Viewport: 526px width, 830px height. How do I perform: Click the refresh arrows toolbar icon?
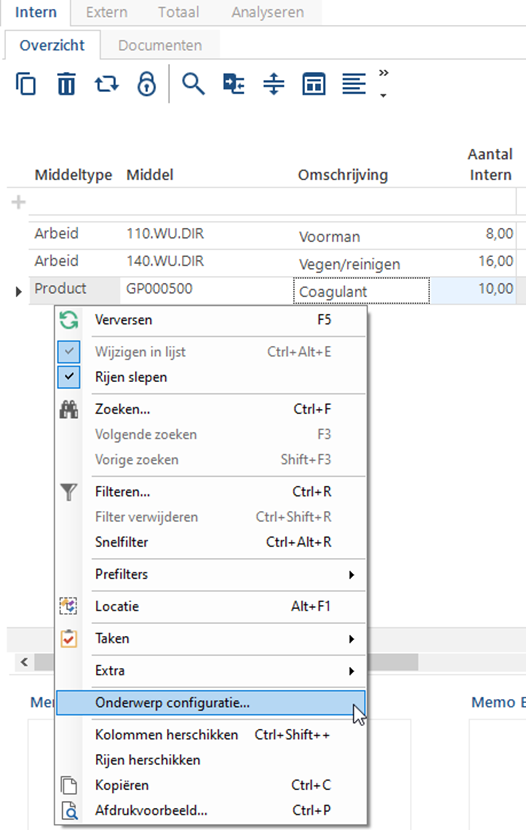click(106, 84)
